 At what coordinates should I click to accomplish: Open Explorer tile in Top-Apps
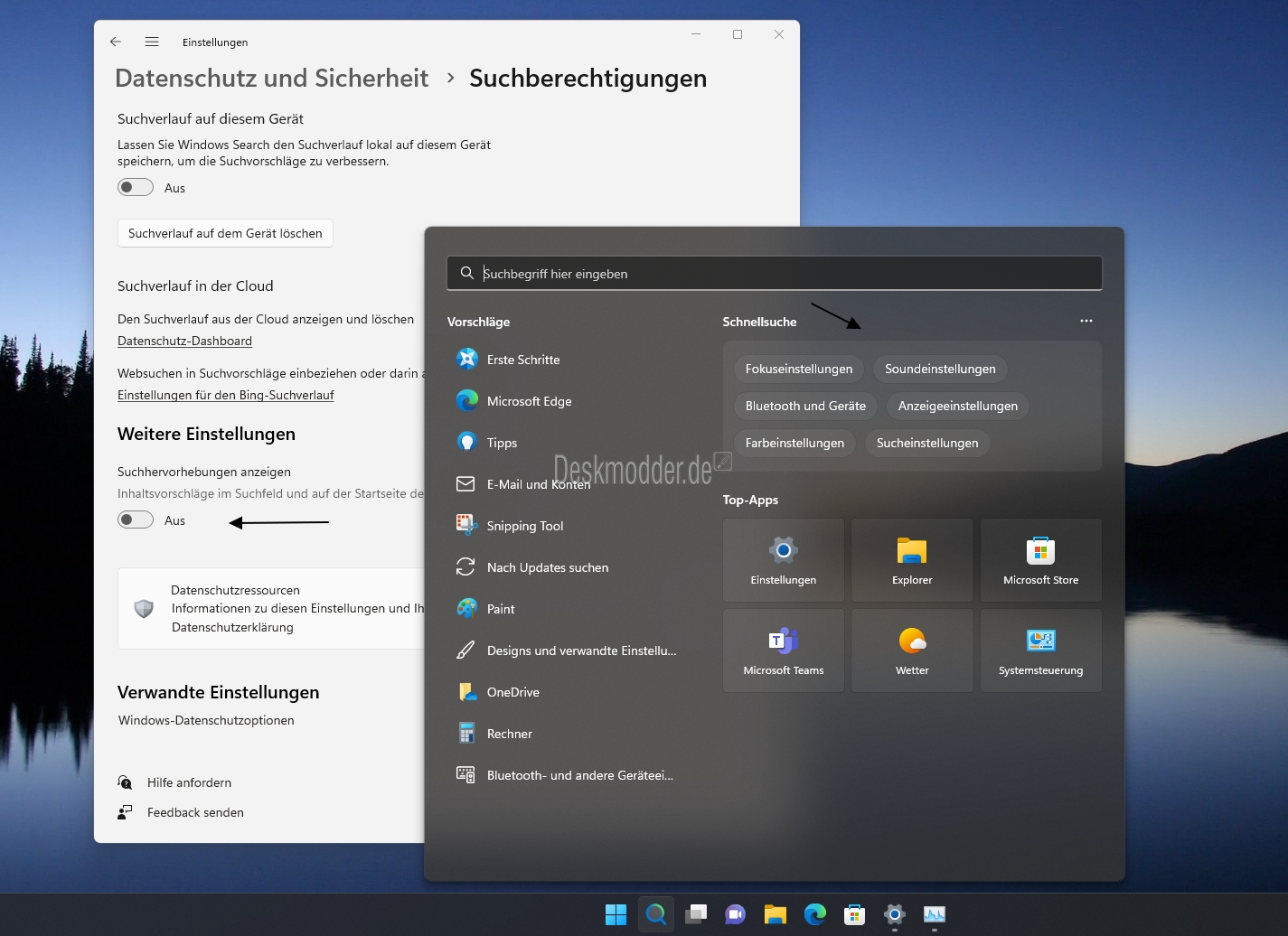point(912,560)
